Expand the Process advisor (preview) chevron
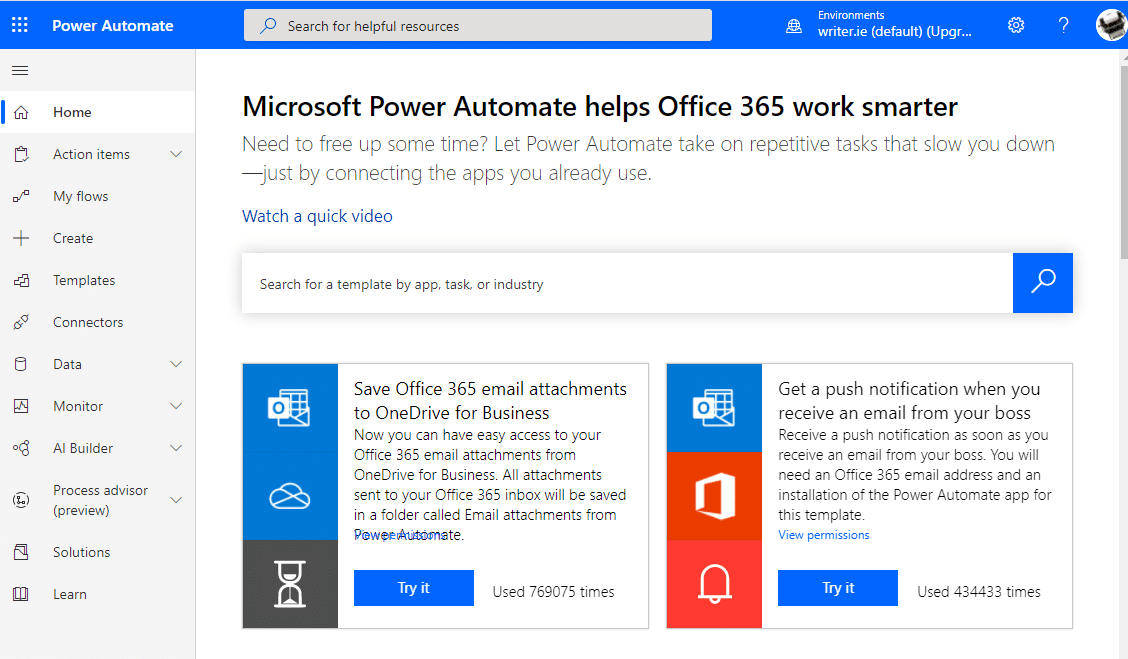Image resolution: width=1128 pixels, height=659 pixels. point(176,500)
